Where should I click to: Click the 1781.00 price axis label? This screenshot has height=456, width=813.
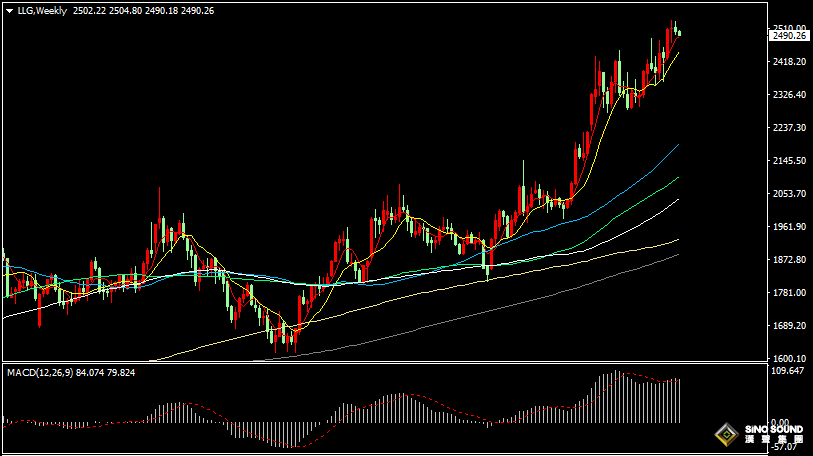pos(788,293)
